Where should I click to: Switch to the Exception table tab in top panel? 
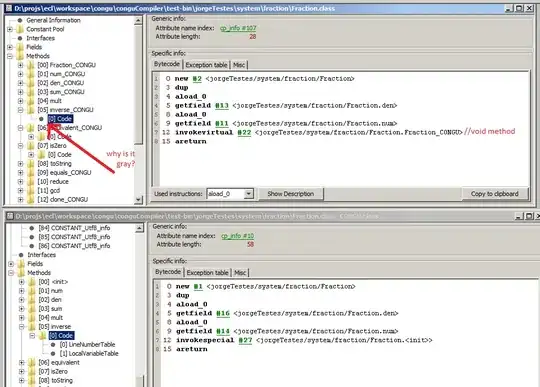tap(206, 65)
